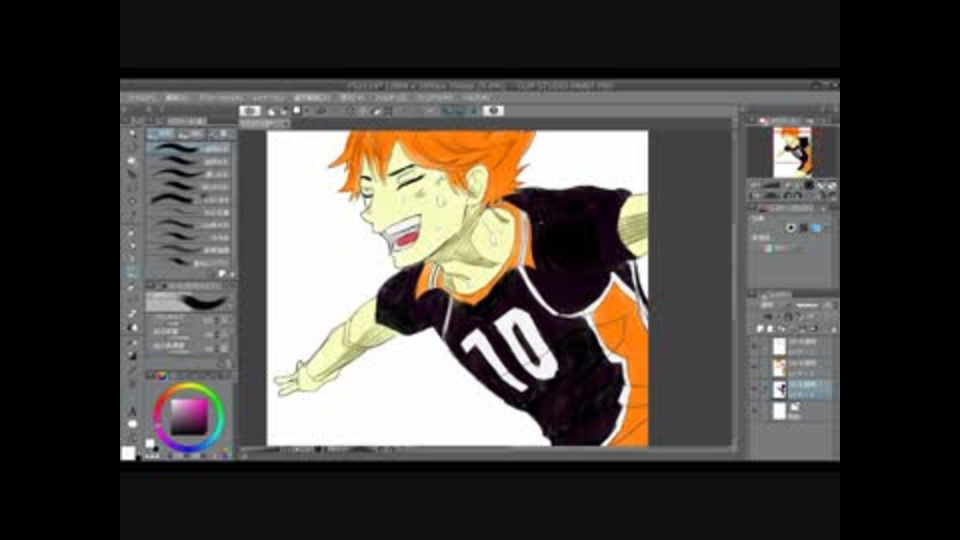Select the Balloon tool with the white speech bubble icon
The width and height of the screenshot is (960, 540).
coord(132,424)
